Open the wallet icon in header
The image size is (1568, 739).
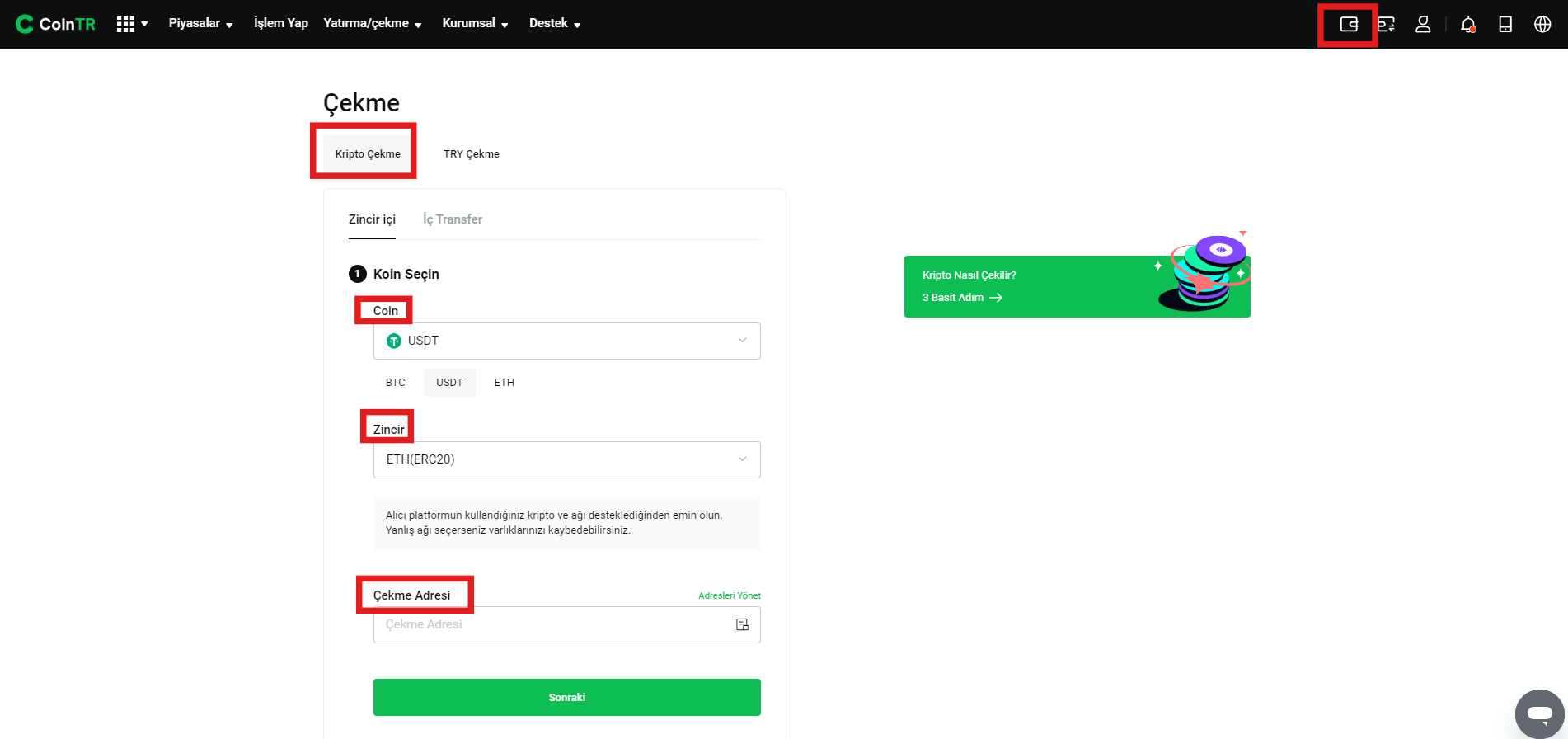(1349, 24)
